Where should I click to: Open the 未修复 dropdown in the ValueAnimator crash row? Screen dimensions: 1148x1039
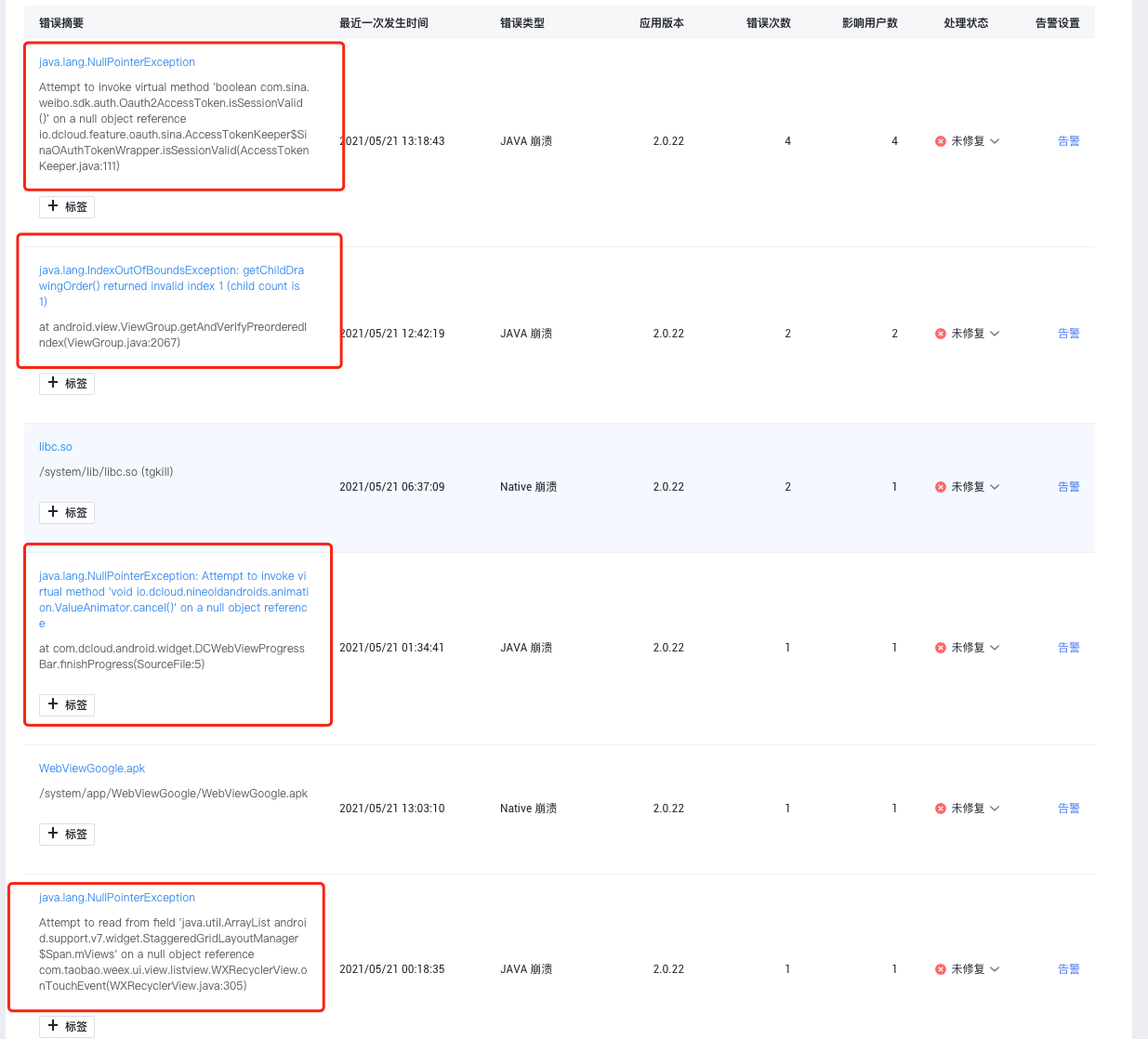coord(995,648)
